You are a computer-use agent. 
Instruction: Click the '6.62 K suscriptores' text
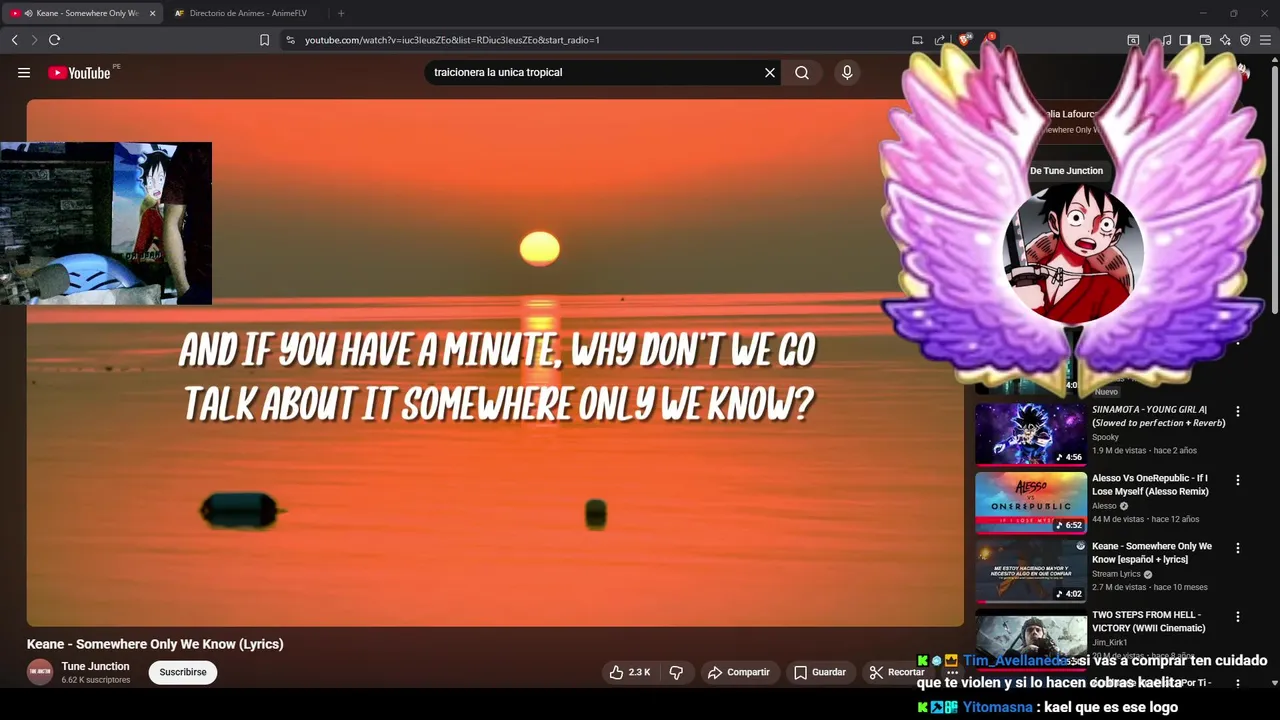coord(96,680)
